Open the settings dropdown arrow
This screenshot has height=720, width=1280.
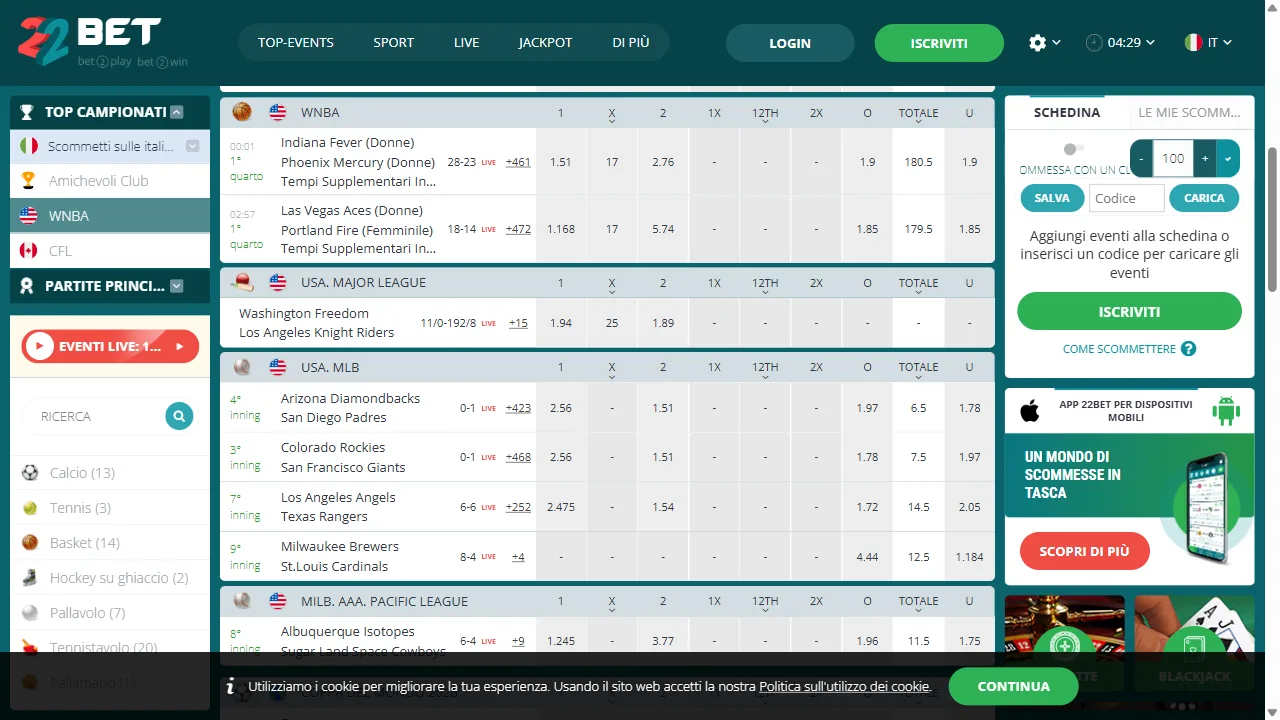[x=1057, y=43]
